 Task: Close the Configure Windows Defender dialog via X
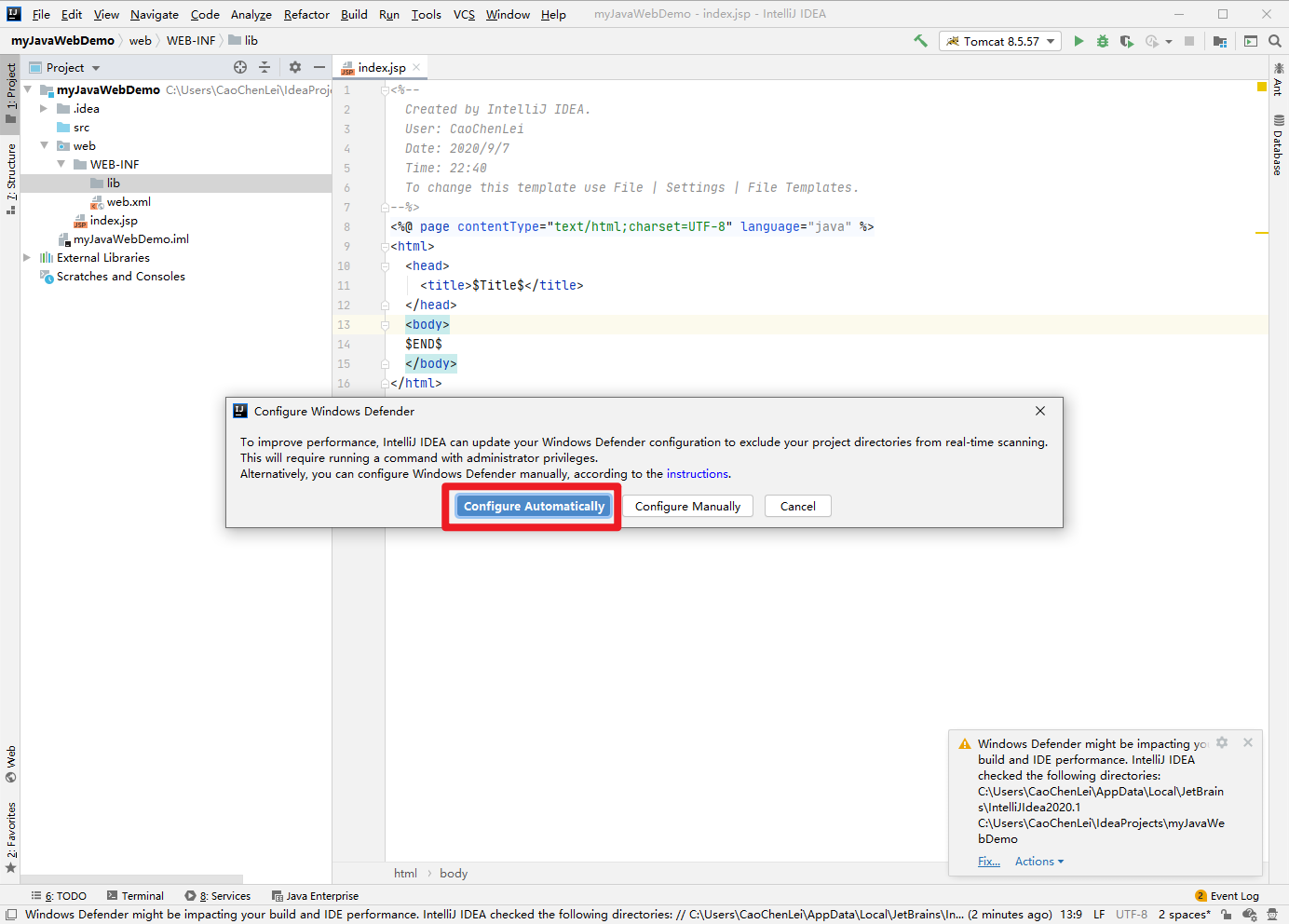click(x=1040, y=411)
